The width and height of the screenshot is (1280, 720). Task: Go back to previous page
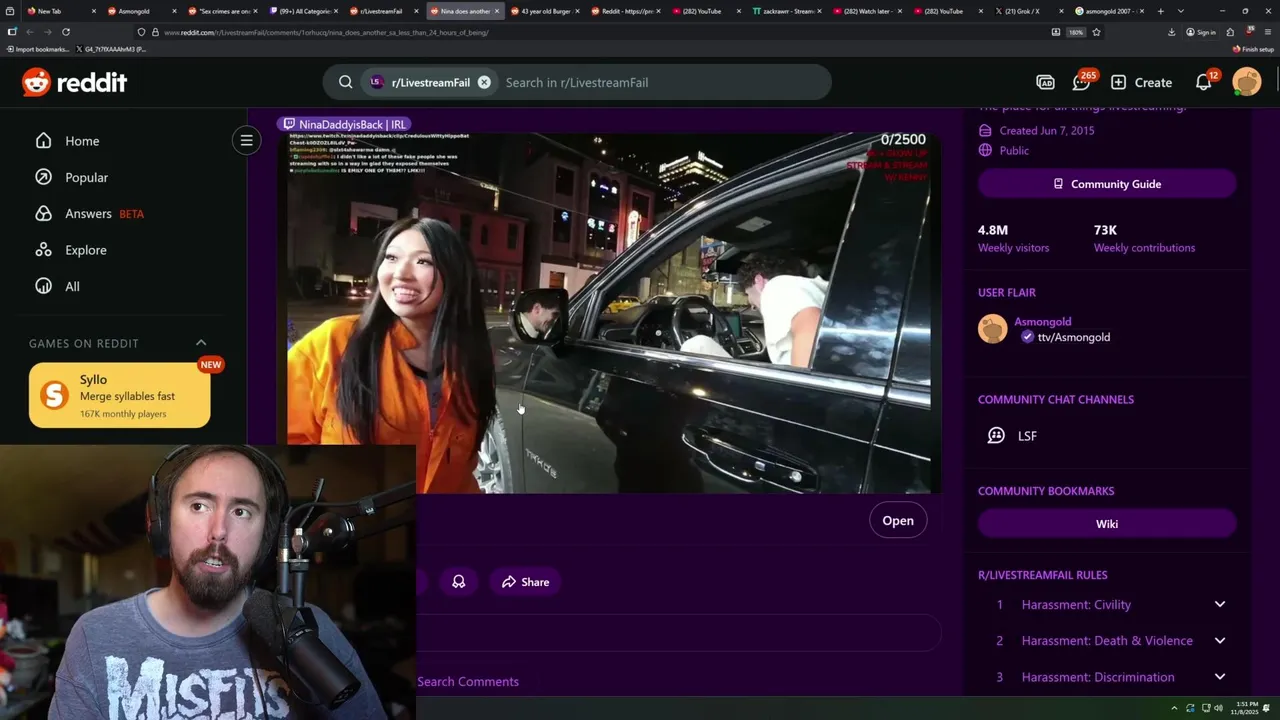coord(30,32)
